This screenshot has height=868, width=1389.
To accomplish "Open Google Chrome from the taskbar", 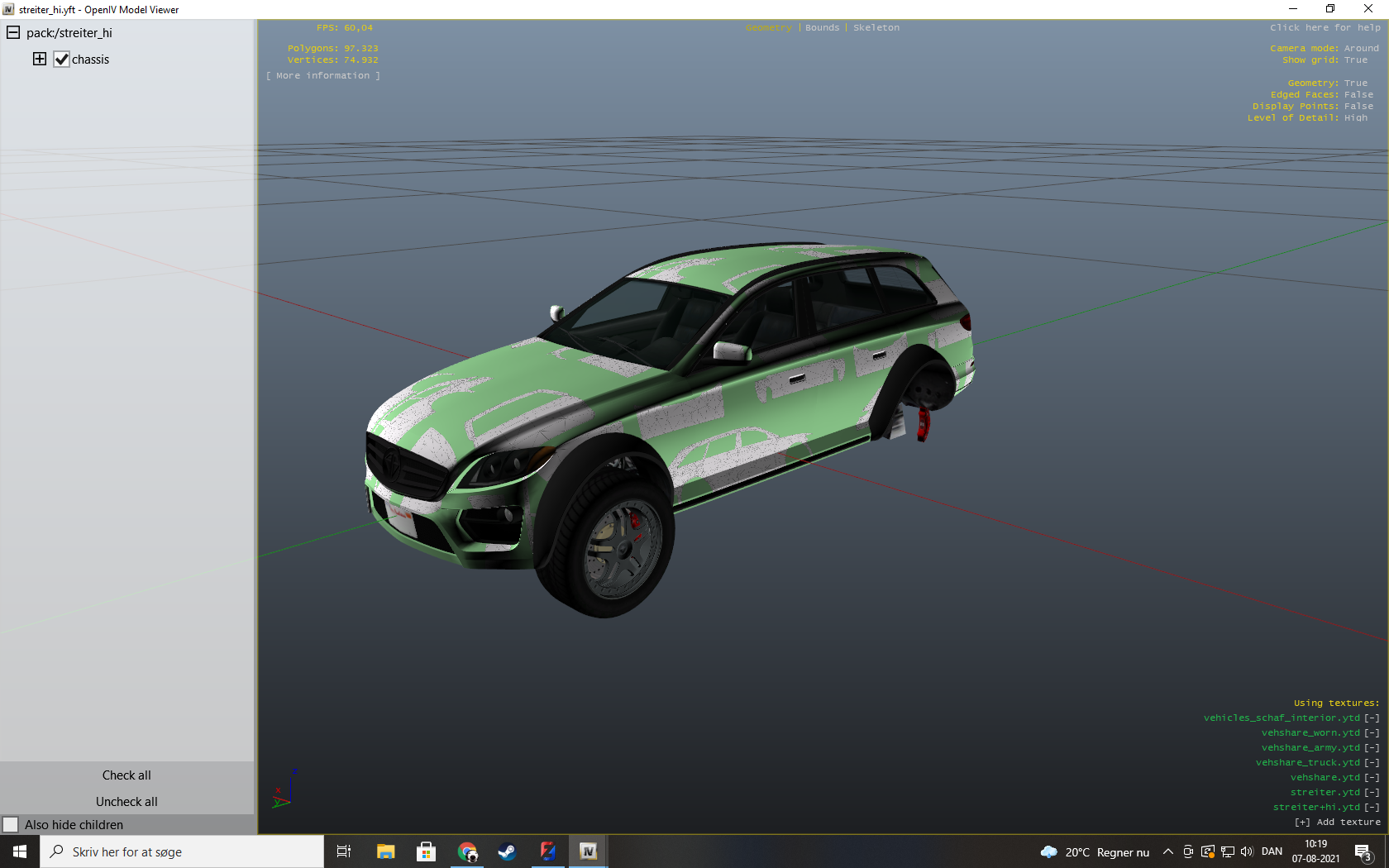I will [466, 851].
